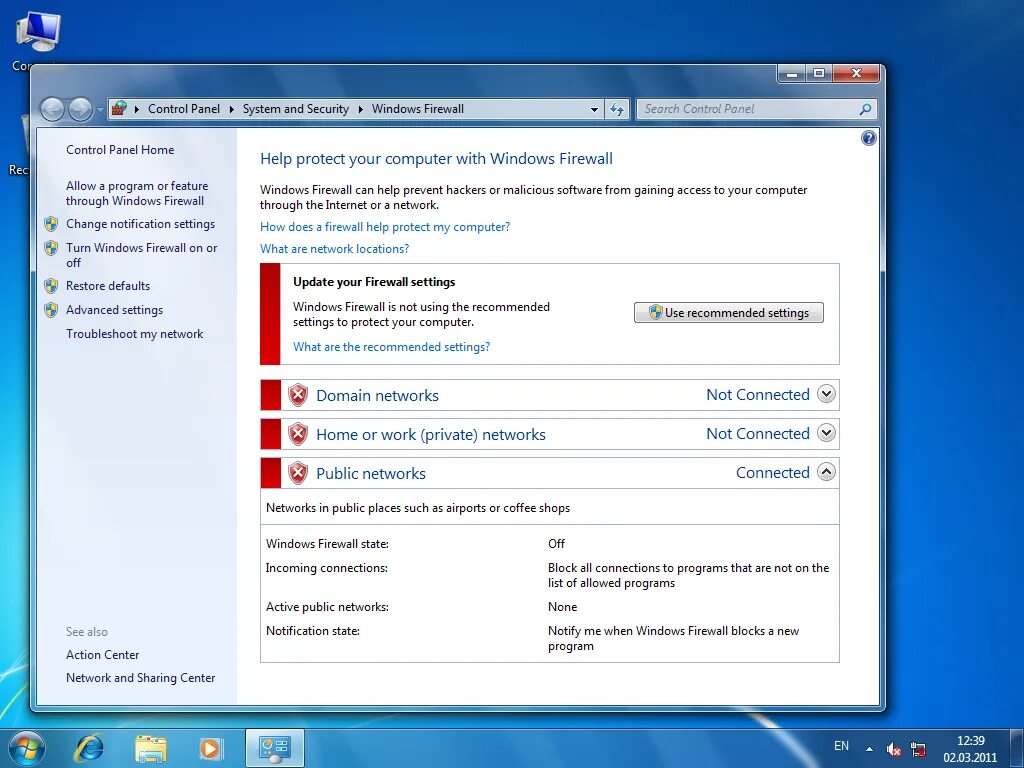Click the EN language indicator
This screenshot has height=768, width=1024.
pos(841,746)
